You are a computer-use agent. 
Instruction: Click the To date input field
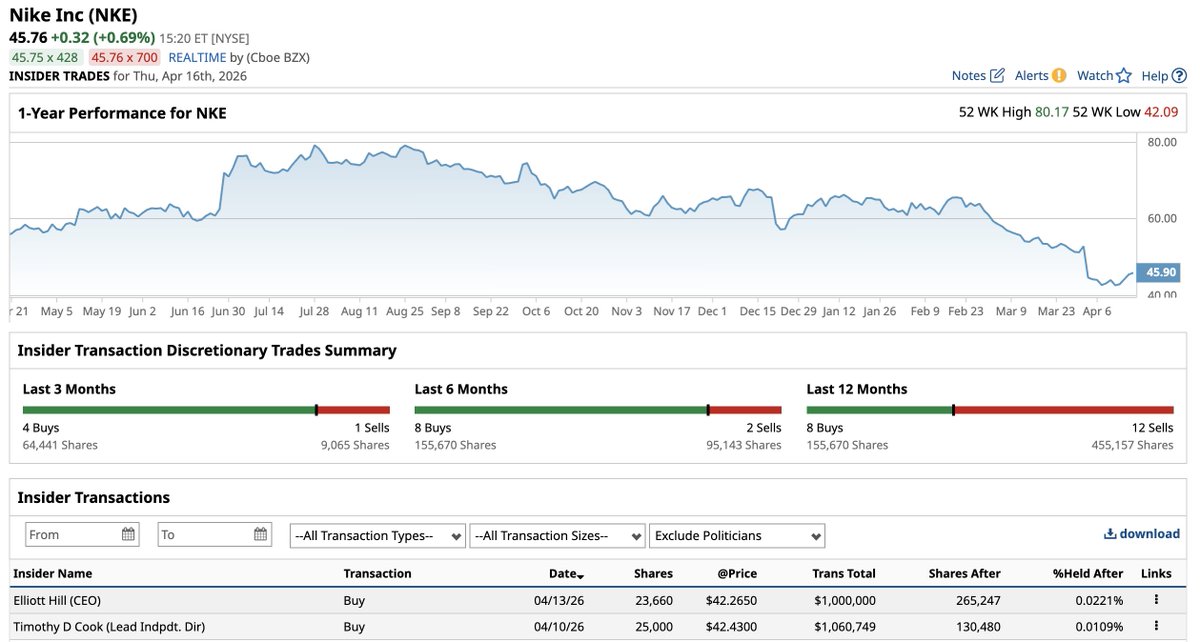(214, 534)
